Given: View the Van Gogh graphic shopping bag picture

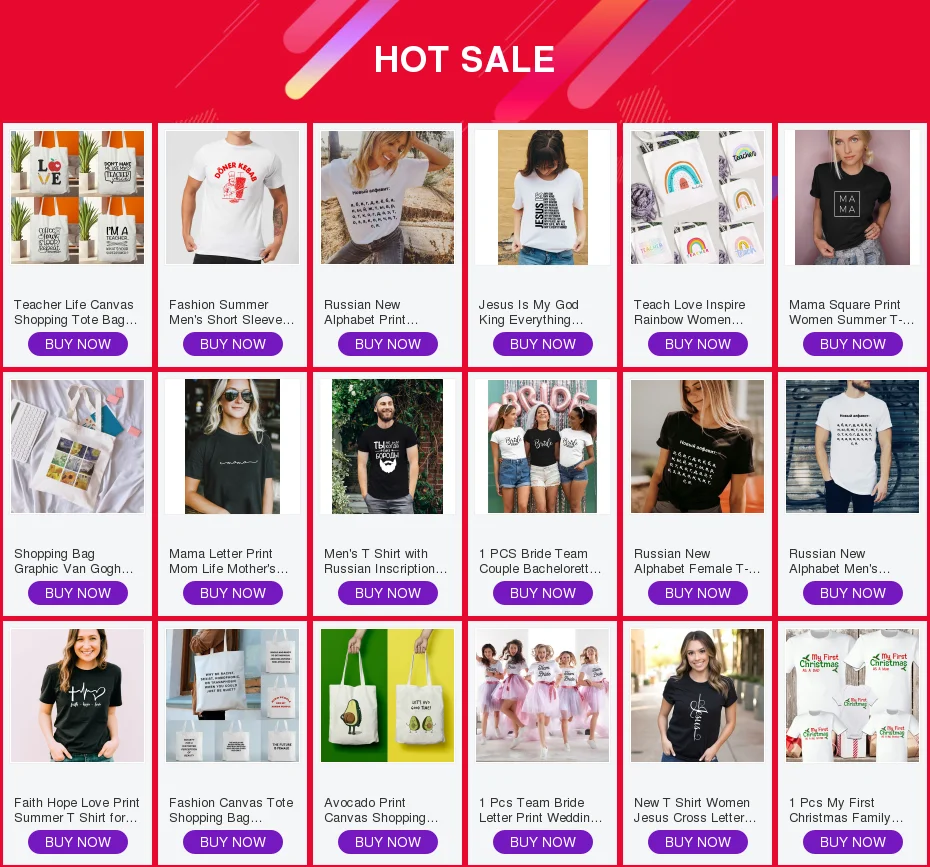Looking at the screenshot, I should [78, 447].
